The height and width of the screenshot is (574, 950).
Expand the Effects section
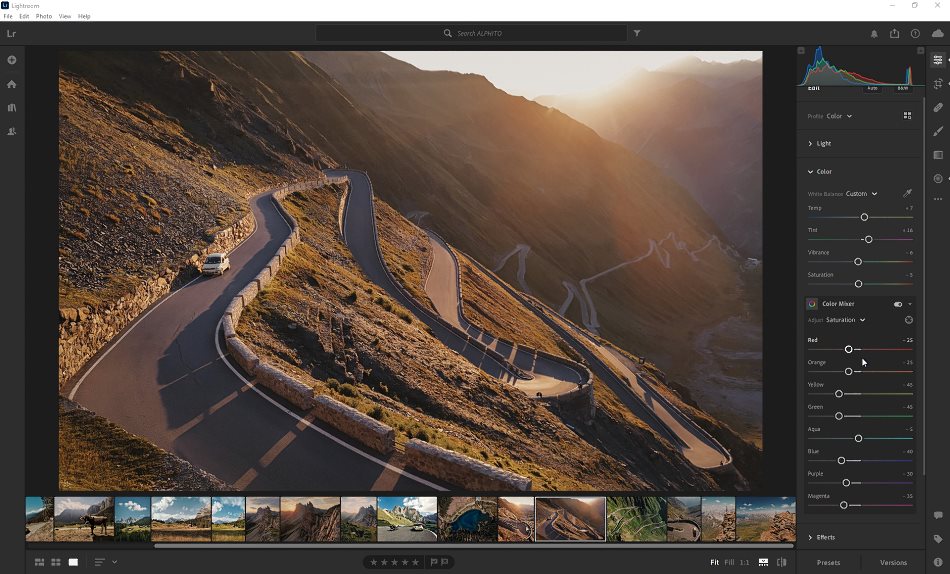pyautogui.click(x=821, y=538)
